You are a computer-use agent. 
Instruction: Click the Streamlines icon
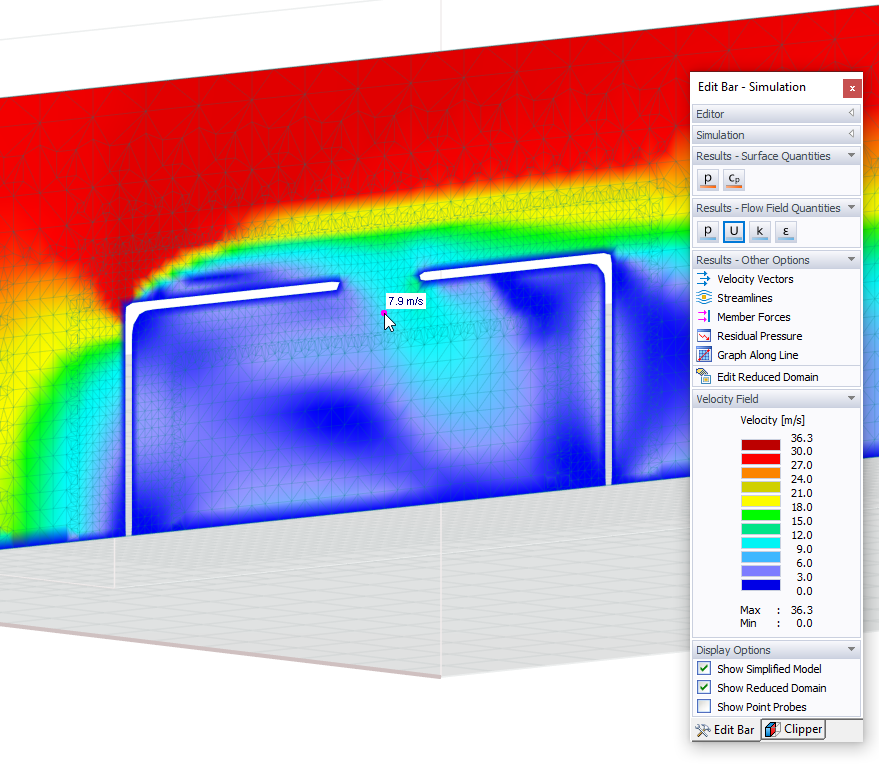click(x=704, y=298)
